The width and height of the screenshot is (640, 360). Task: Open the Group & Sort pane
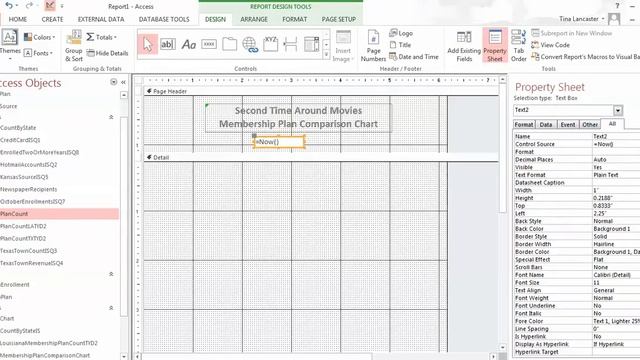[x=73, y=46]
